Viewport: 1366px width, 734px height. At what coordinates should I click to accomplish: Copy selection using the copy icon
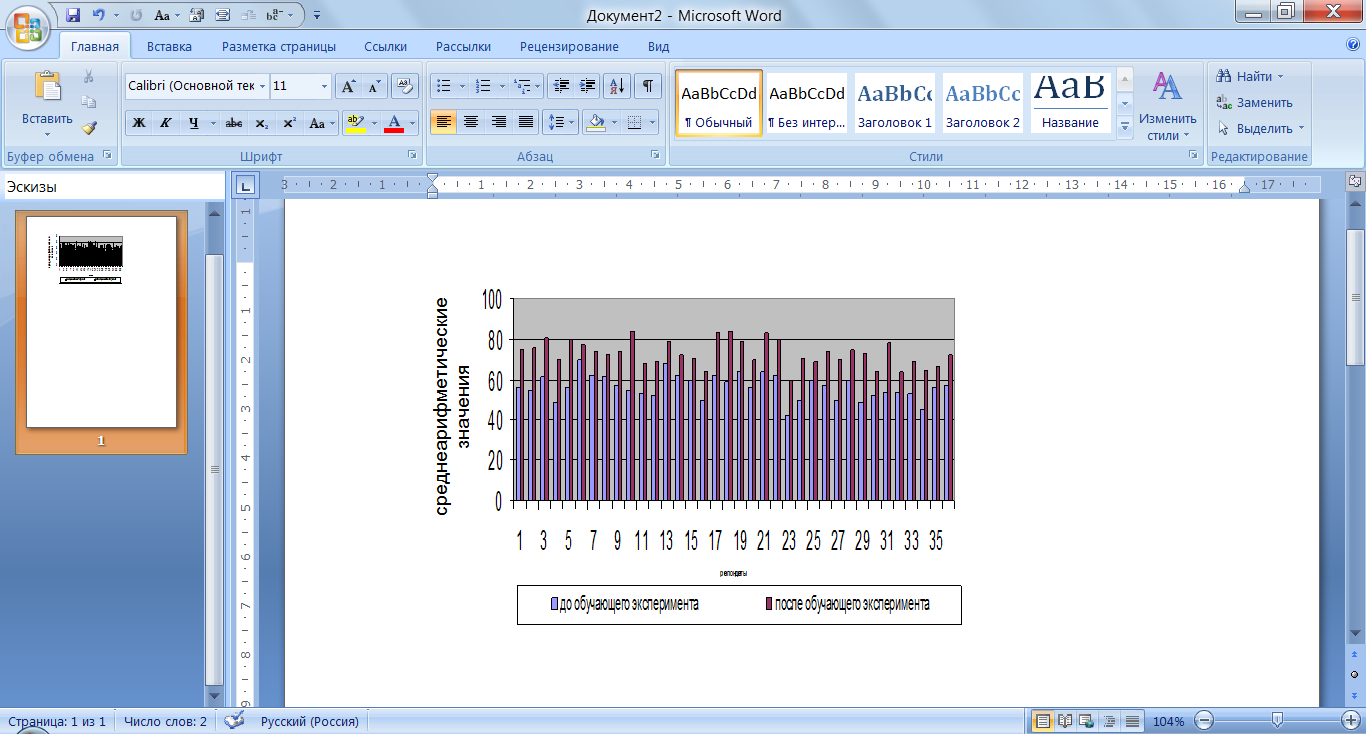coord(88,102)
